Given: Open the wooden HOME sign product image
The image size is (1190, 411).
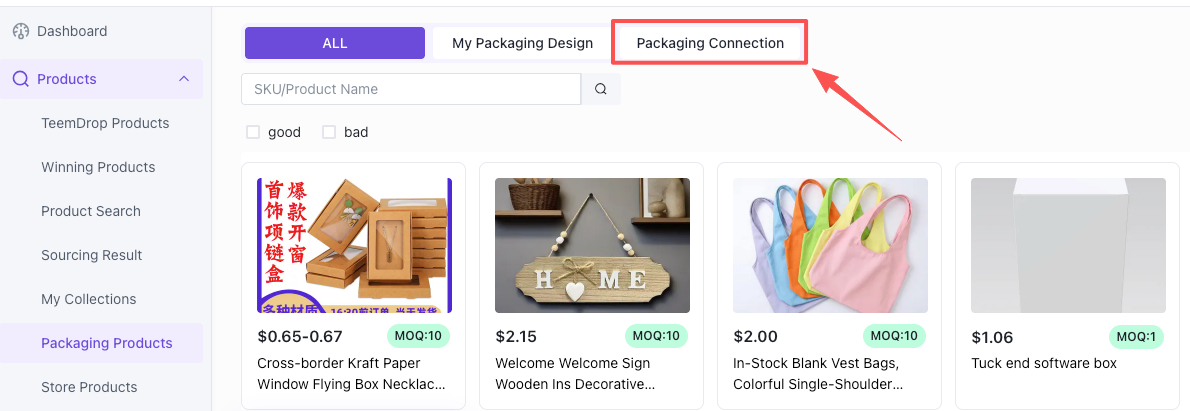Looking at the screenshot, I should click(592, 246).
